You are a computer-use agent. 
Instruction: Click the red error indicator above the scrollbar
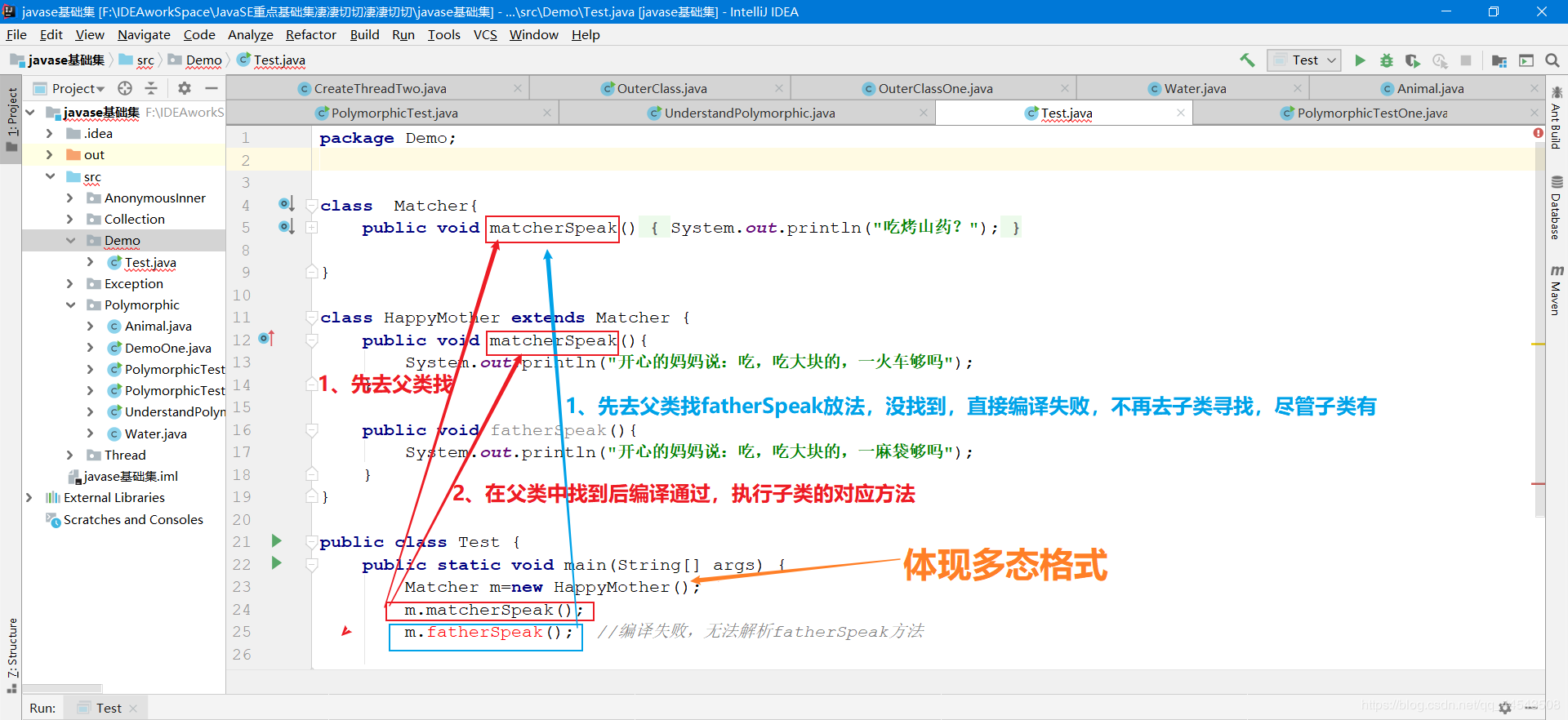(1539, 133)
